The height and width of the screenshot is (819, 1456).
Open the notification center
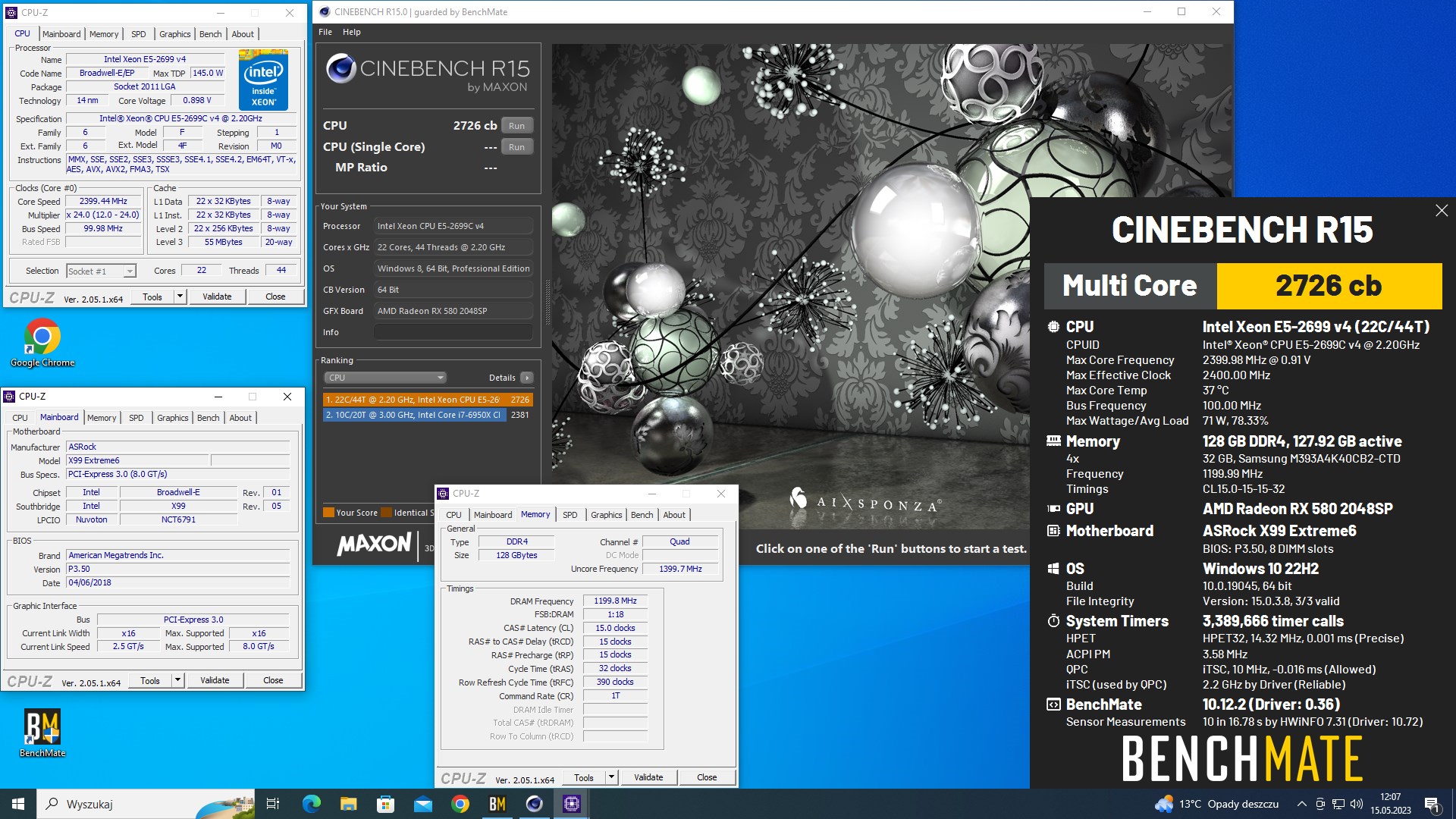pos(1432,804)
